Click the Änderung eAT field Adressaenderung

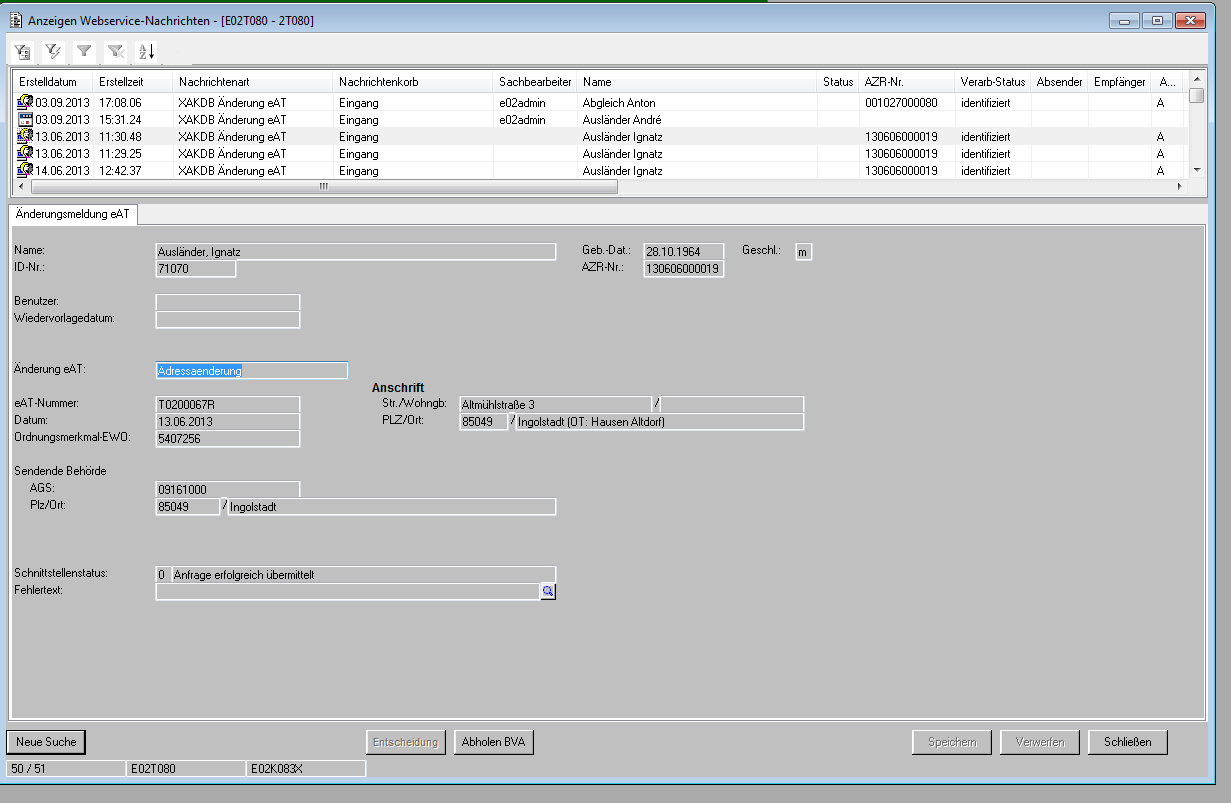[252, 370]
